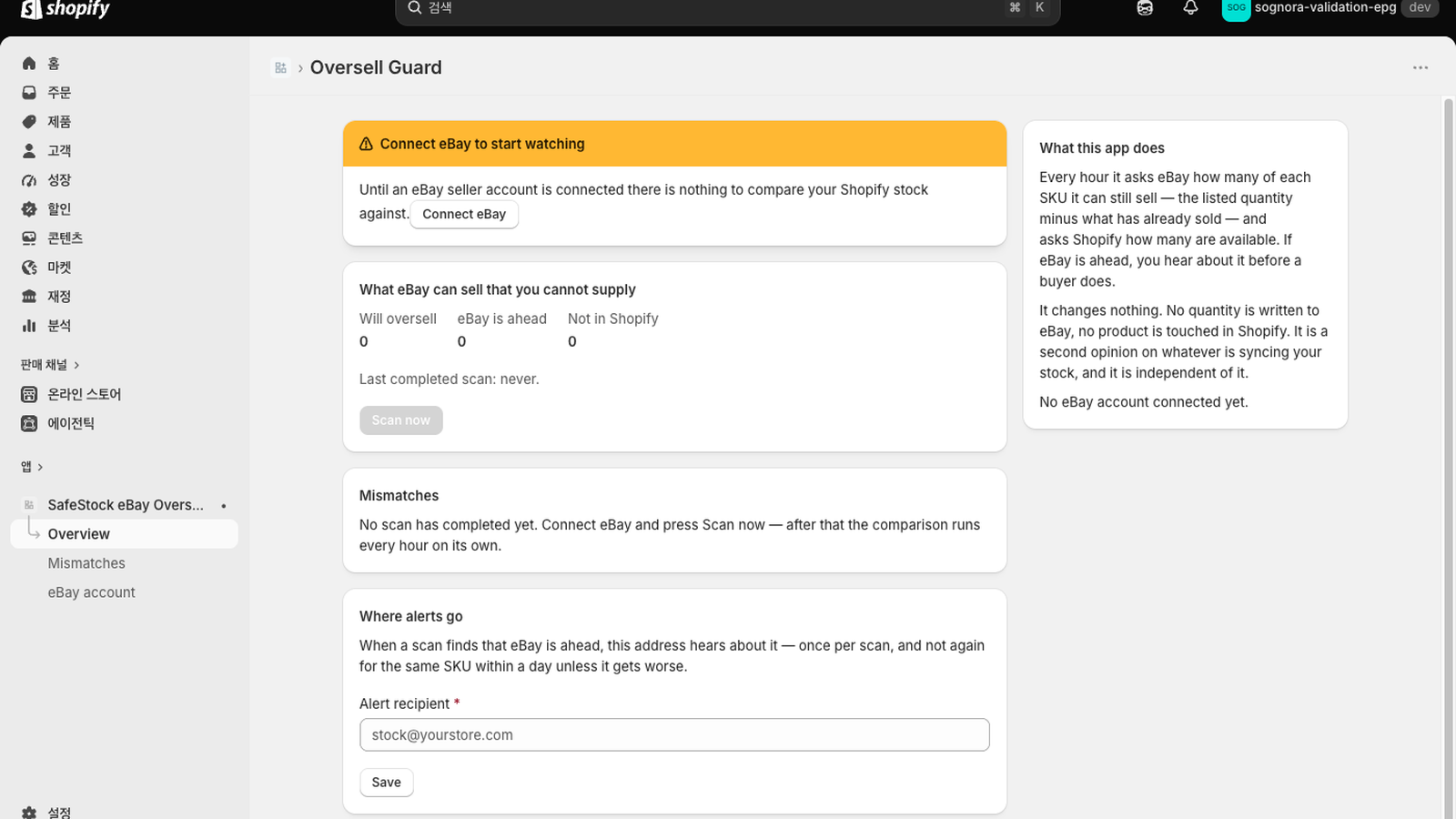Image resolution: width=1456 pixels, height=819 pixels.
Task: Select the Products (제품) tag icon
Action: point(29,122)
